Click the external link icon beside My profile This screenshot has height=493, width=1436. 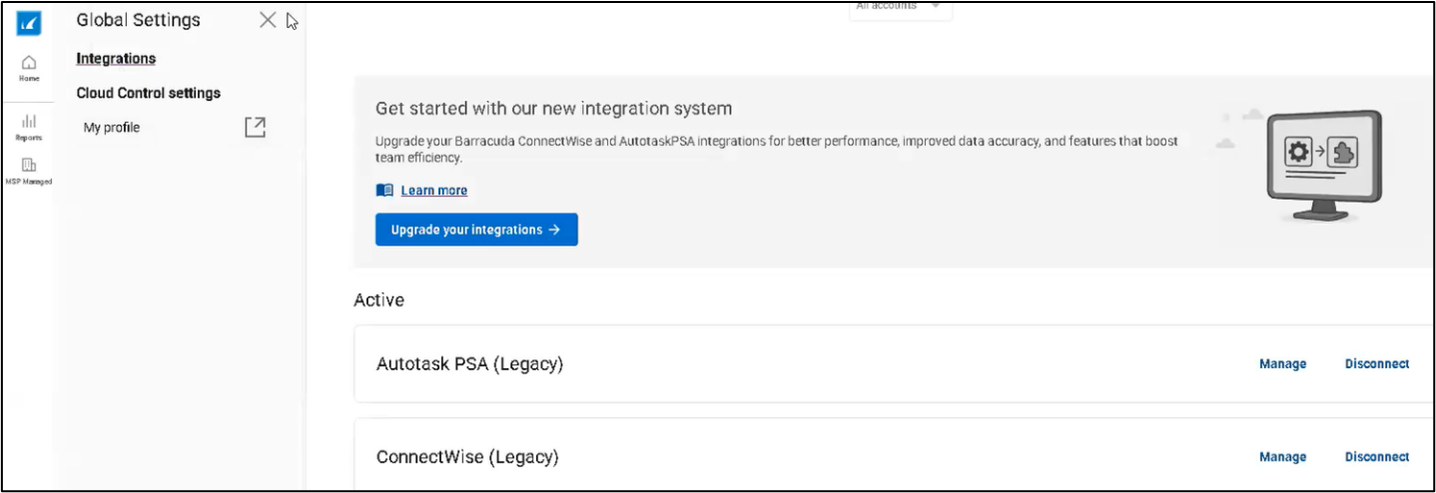click(x=255, y=127)
